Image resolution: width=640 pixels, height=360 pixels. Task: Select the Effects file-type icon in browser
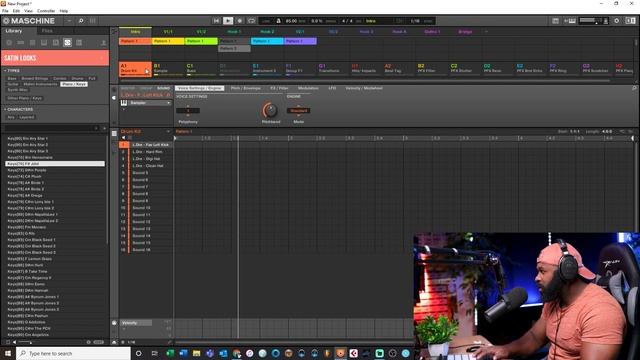tap(56, 42)
